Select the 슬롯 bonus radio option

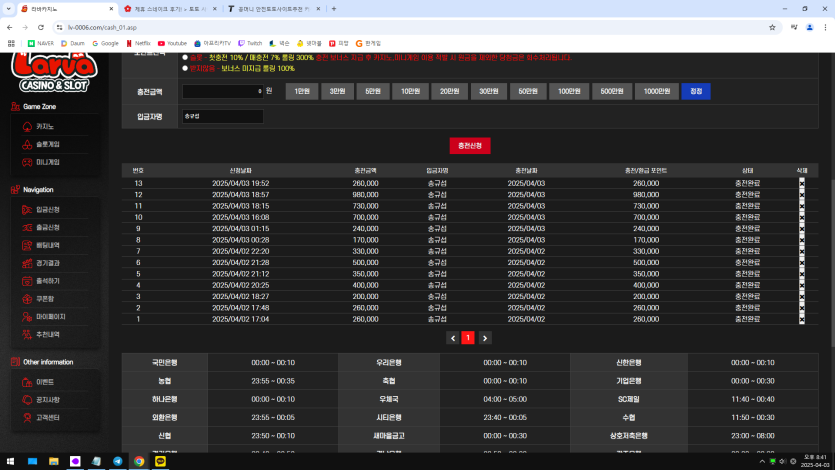pyautogui.click(x=186, y=58)
